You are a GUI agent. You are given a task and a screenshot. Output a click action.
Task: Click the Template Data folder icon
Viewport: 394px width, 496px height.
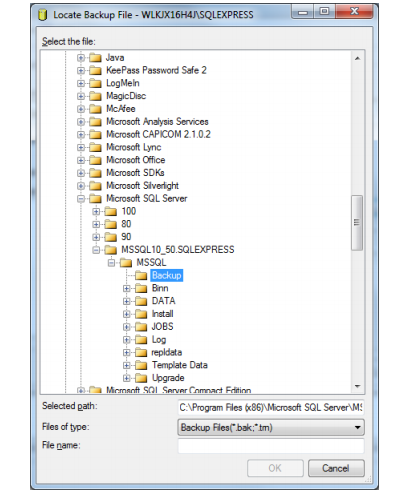point(141,365)
